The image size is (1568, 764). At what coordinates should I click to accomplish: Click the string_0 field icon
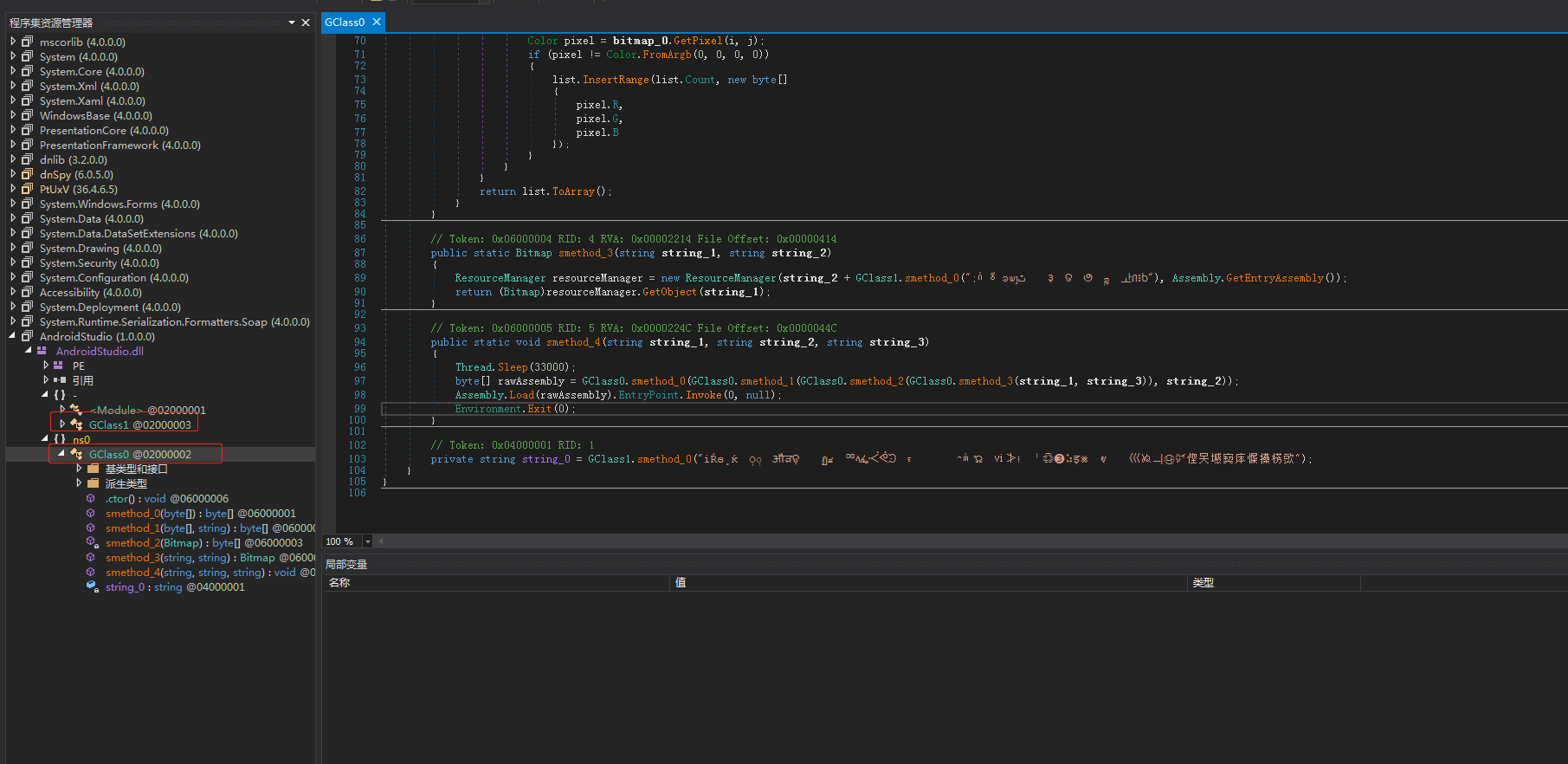coord(91,586)
